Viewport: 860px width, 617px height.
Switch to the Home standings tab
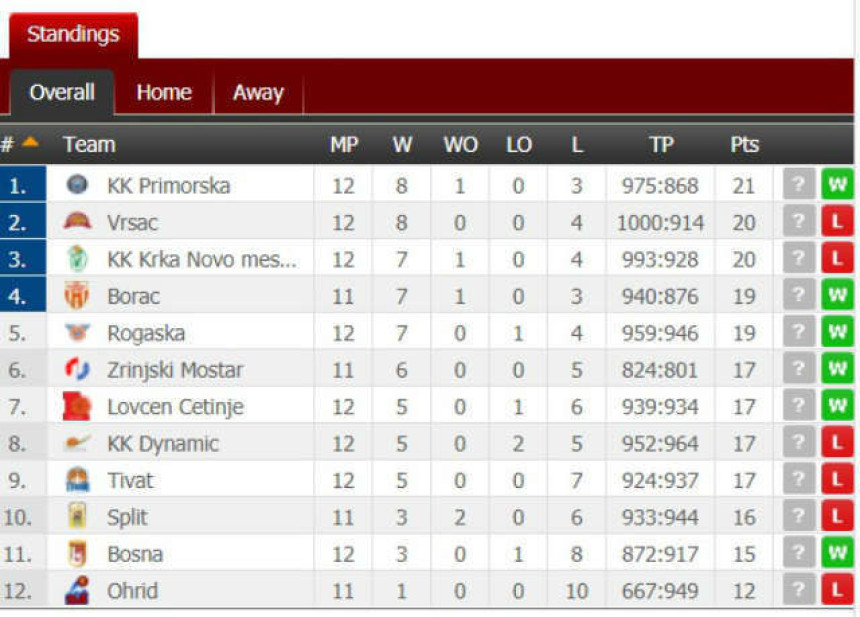click(164, 93)
